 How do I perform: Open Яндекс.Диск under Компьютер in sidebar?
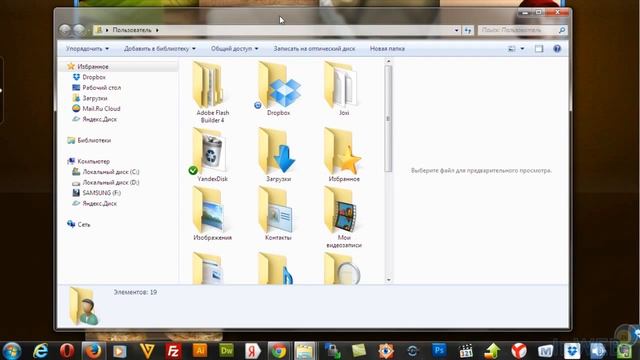[x=99, y=204]
